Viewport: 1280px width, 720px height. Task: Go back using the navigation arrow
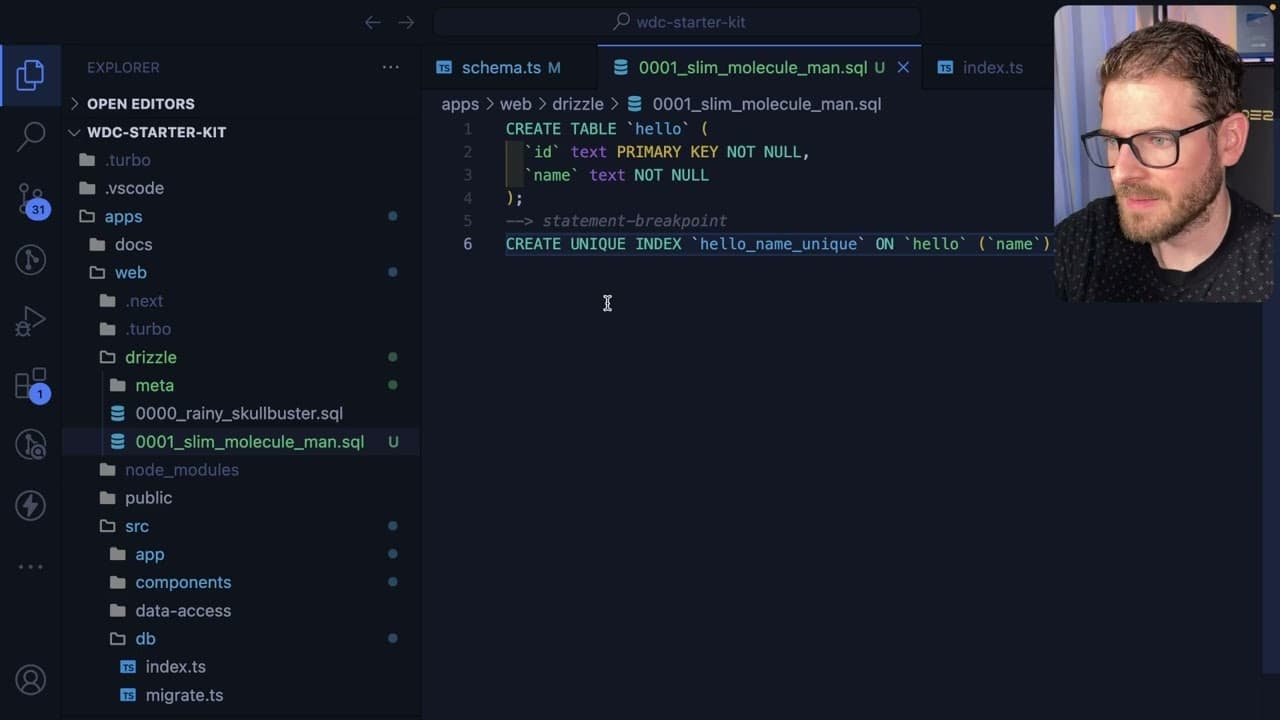tap(373, 22)
